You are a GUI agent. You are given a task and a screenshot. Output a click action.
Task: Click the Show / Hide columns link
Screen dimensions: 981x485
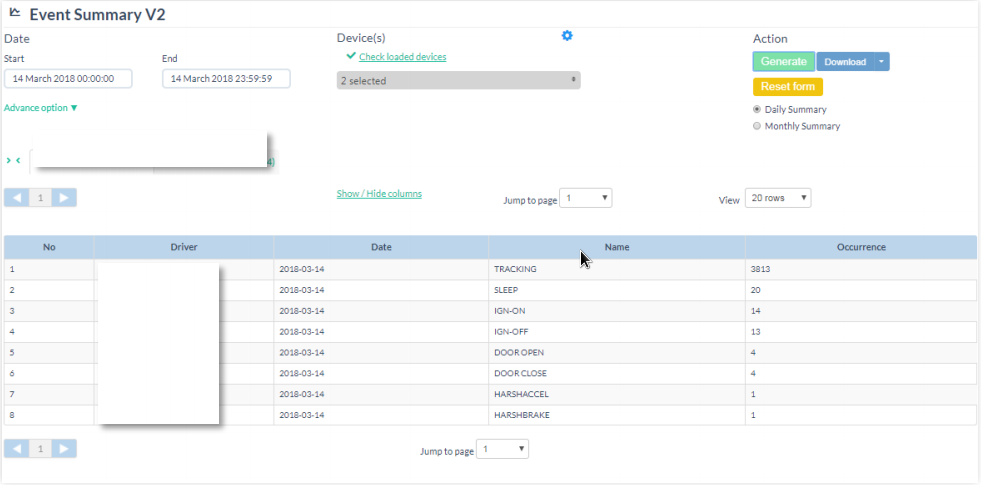pyautogui.click(x=379, y=194)
